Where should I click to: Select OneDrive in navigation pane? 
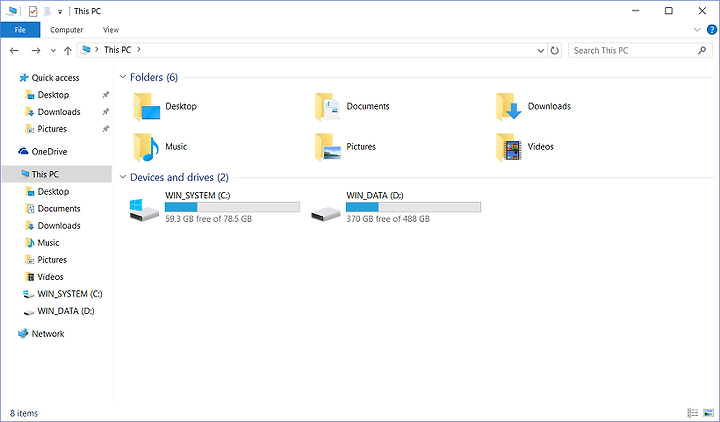click(49, 152)
